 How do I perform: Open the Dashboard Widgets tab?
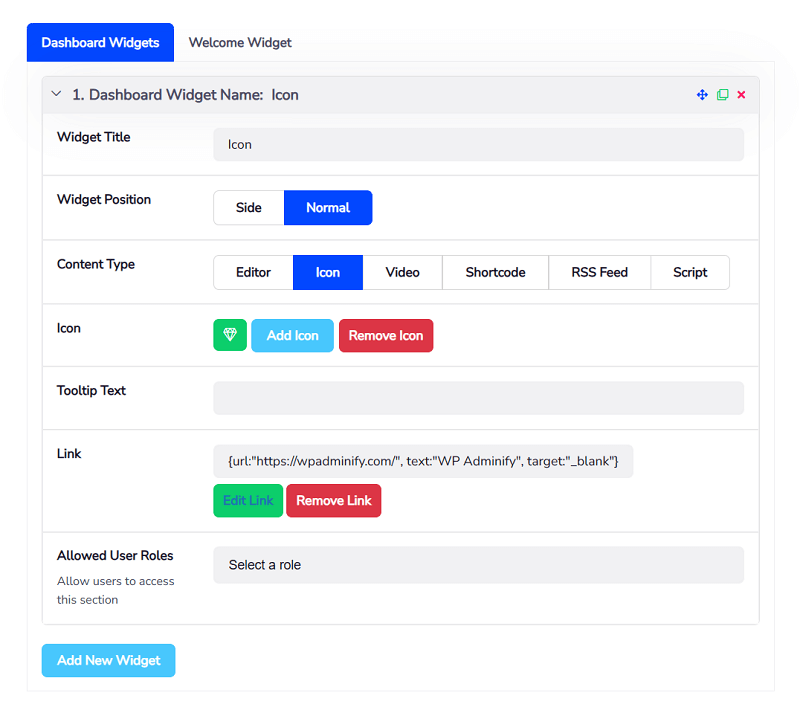pos(100,42)
